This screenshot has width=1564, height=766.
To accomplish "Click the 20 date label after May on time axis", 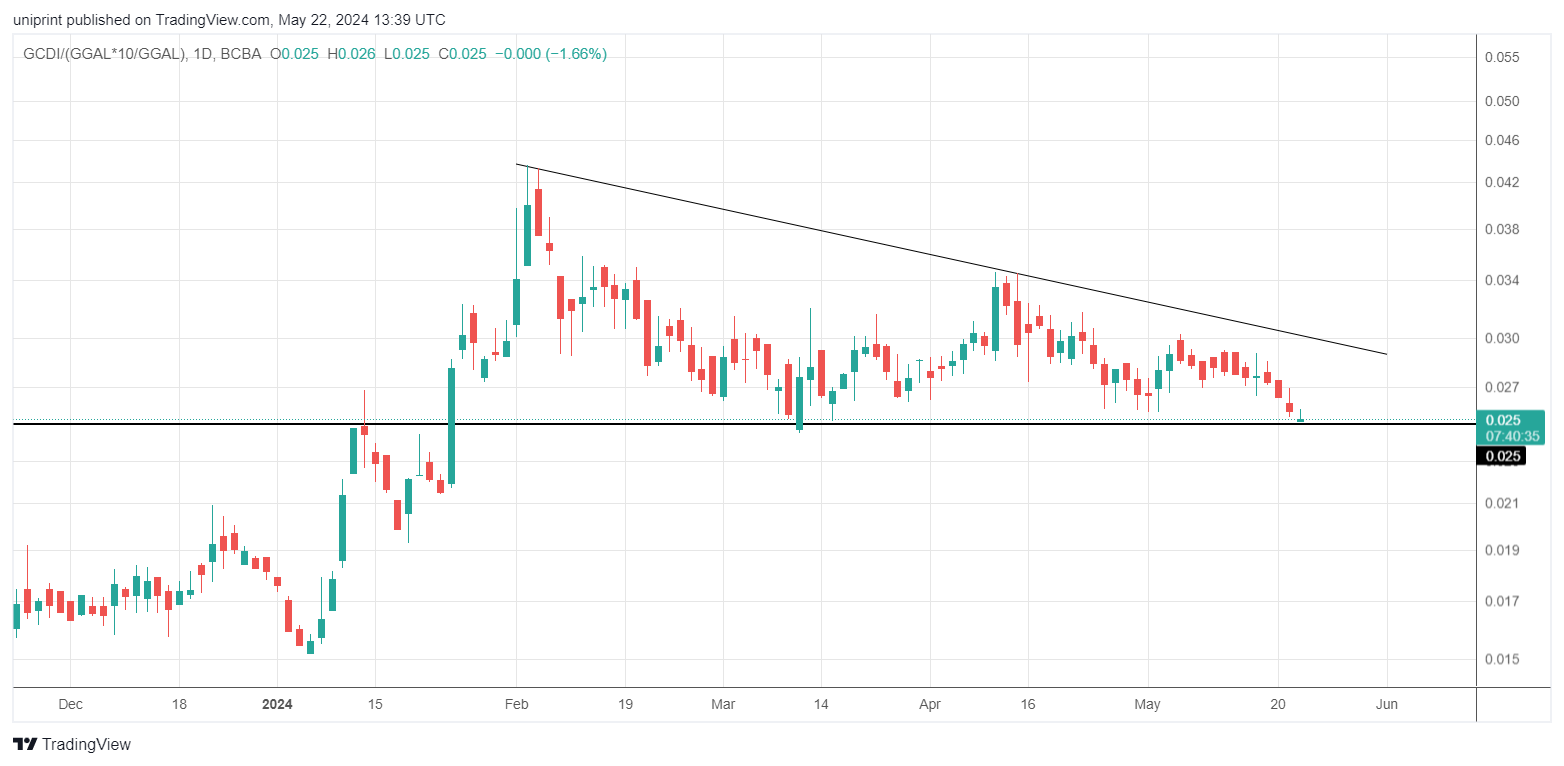I will coord(1277,705).
